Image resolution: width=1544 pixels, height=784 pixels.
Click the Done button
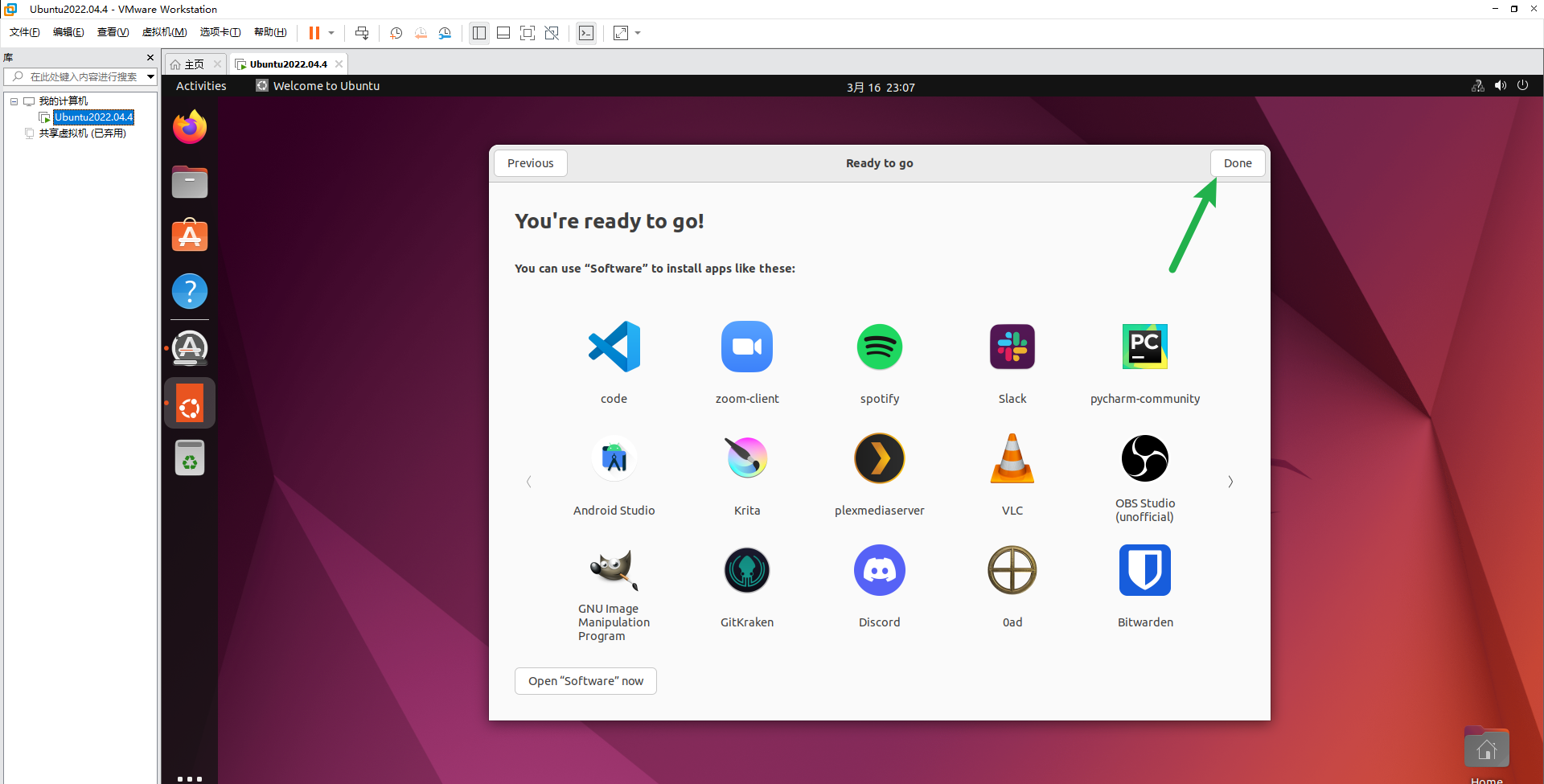click(1238, 163)
